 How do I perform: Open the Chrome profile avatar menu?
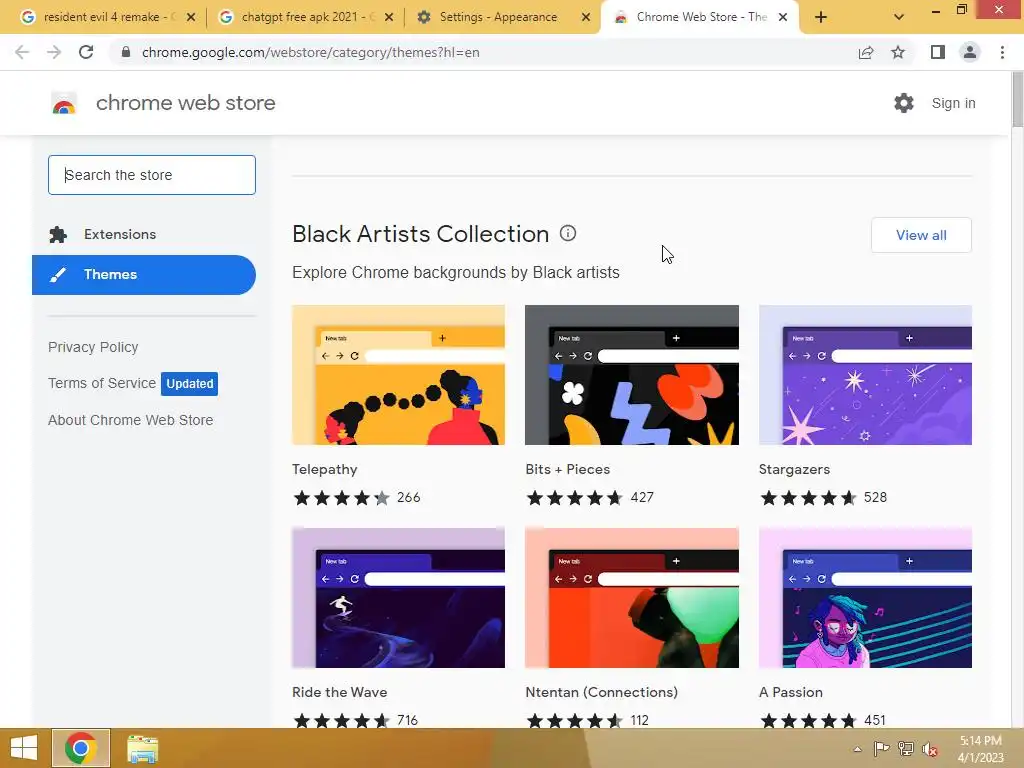[x=970, y=52]
